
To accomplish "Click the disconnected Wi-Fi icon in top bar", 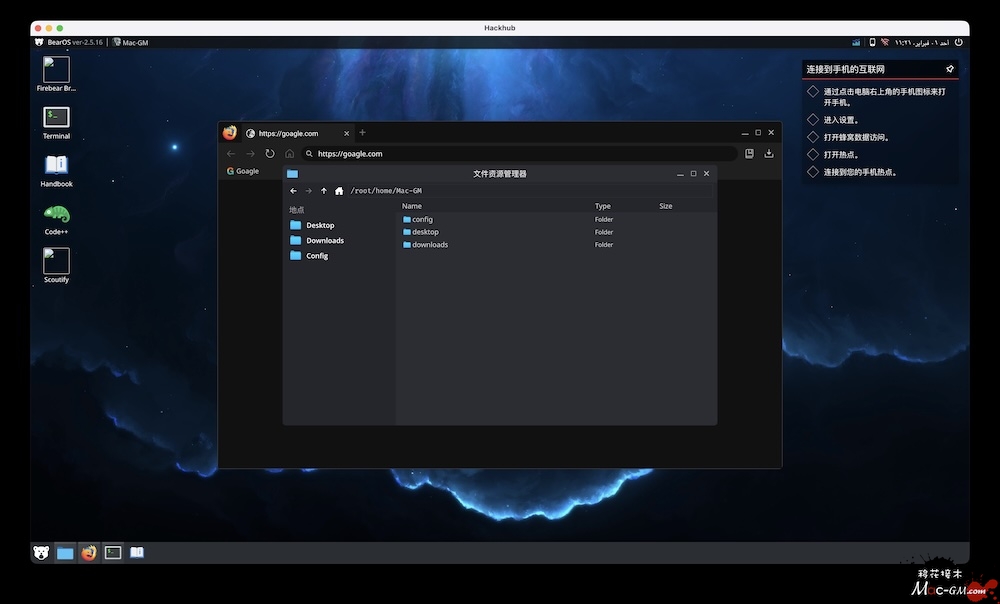I will click(x=885, y=42).
